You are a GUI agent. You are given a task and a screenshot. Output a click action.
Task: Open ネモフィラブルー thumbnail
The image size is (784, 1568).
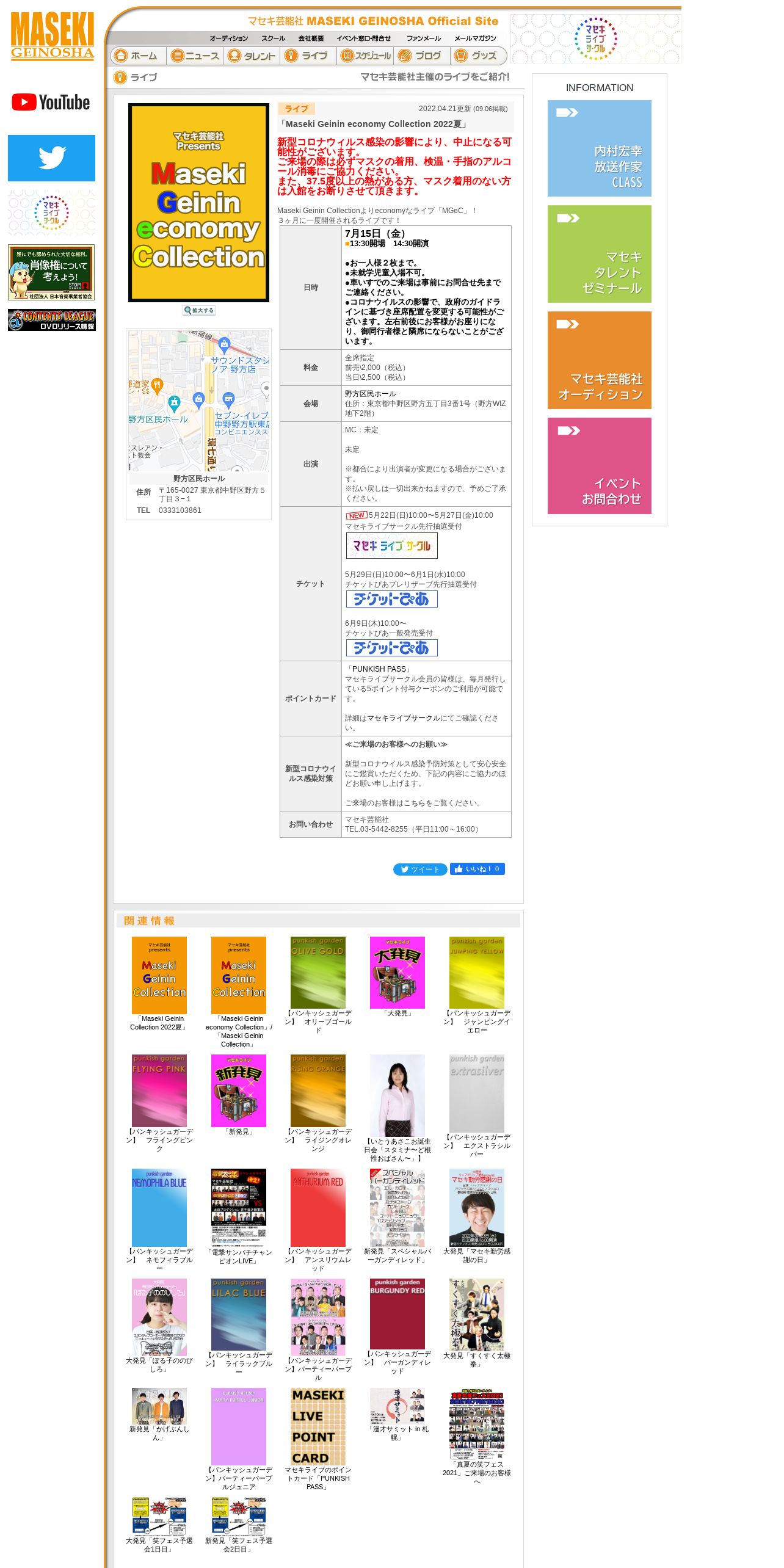coord(159,1208)
